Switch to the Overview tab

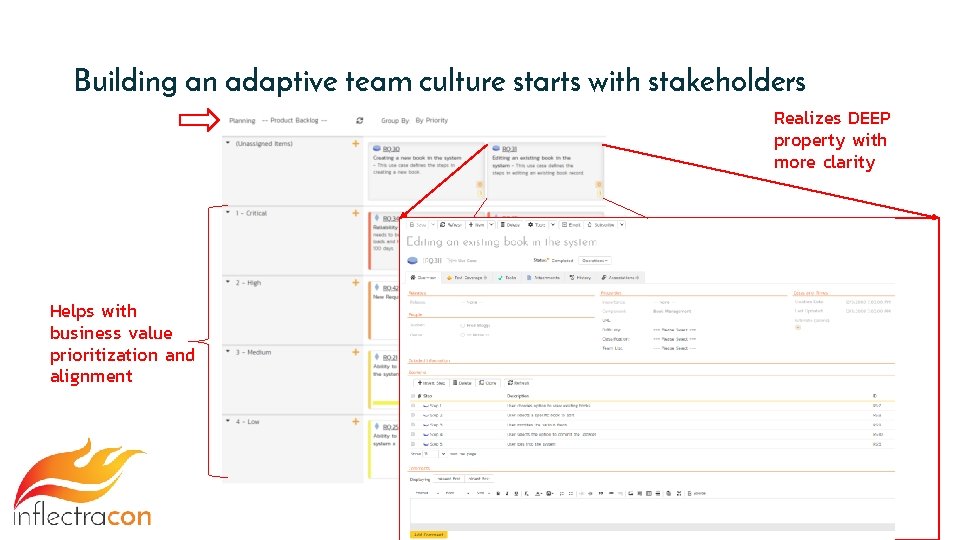click(423, 278)
